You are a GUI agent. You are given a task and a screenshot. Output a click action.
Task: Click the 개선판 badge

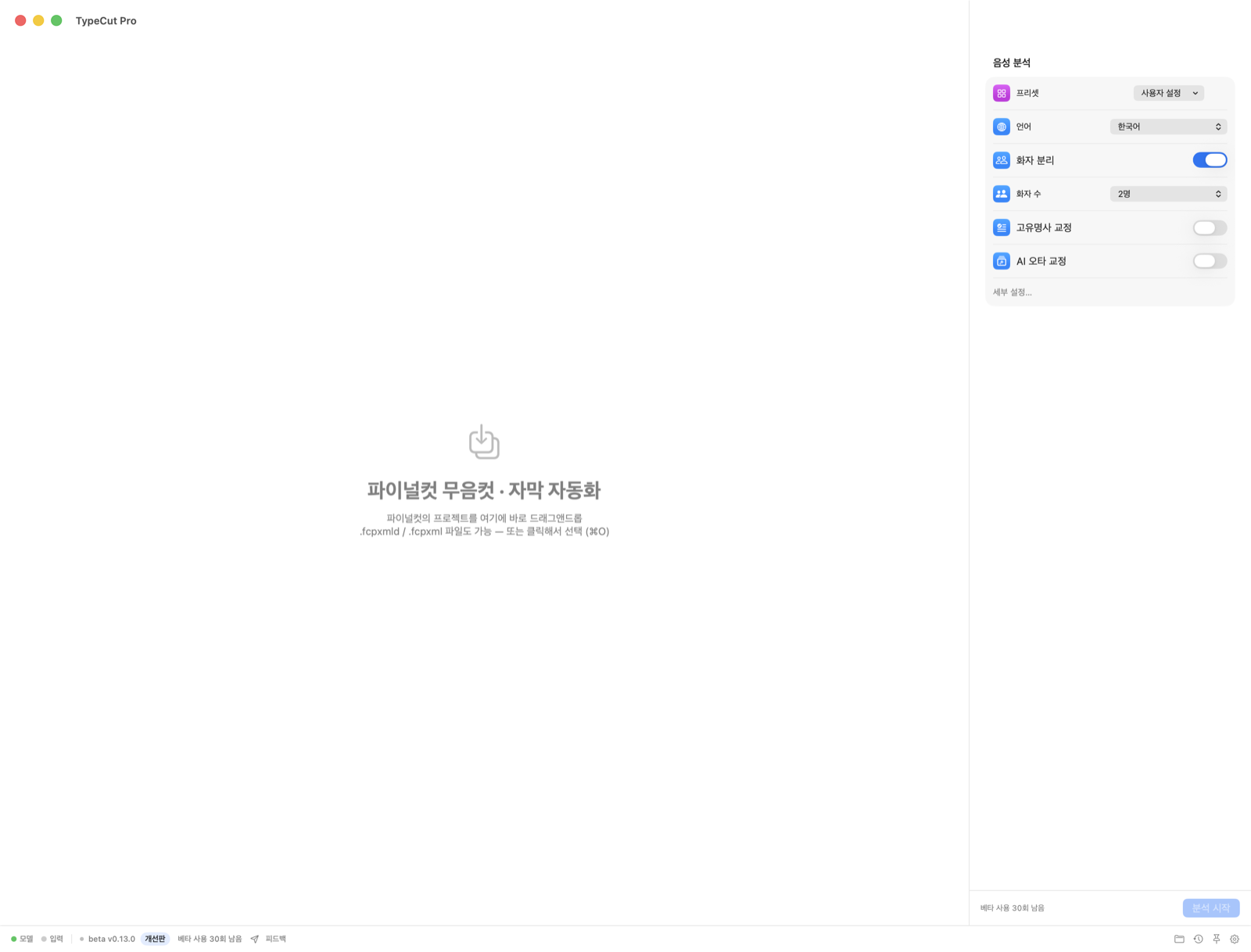point(155,939)
